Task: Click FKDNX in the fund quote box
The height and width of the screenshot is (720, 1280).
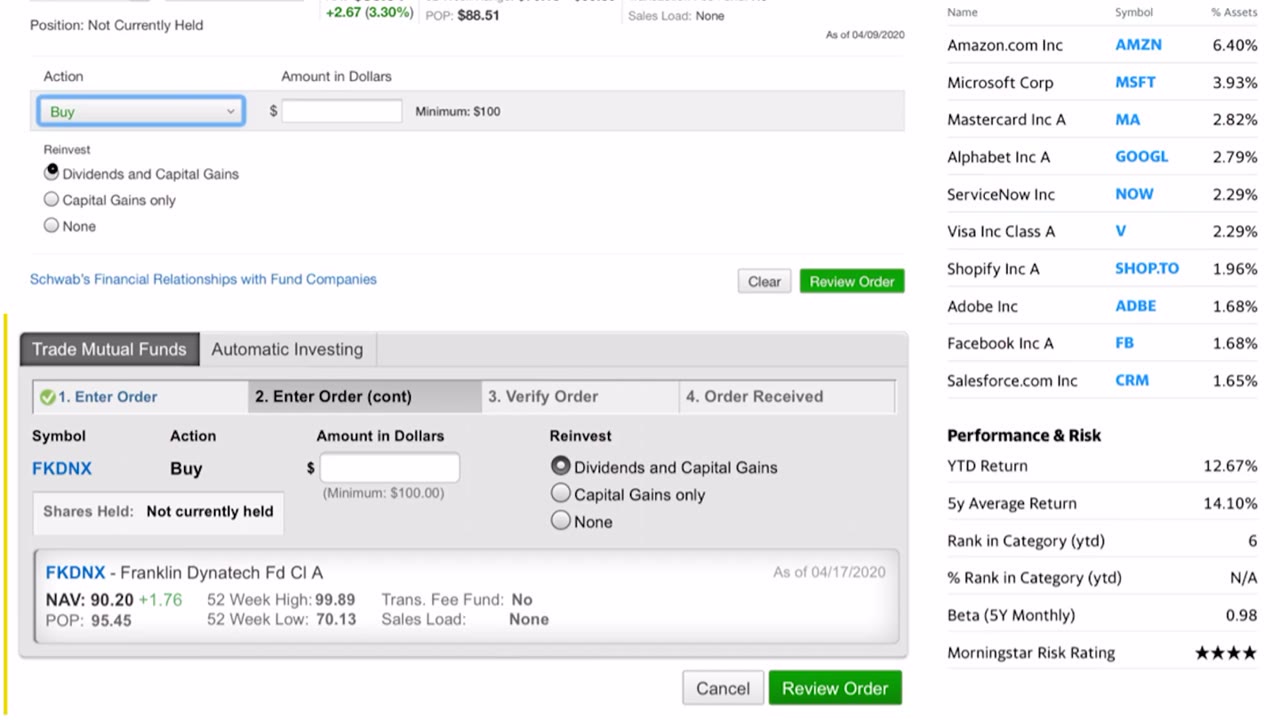Action: 75,573
